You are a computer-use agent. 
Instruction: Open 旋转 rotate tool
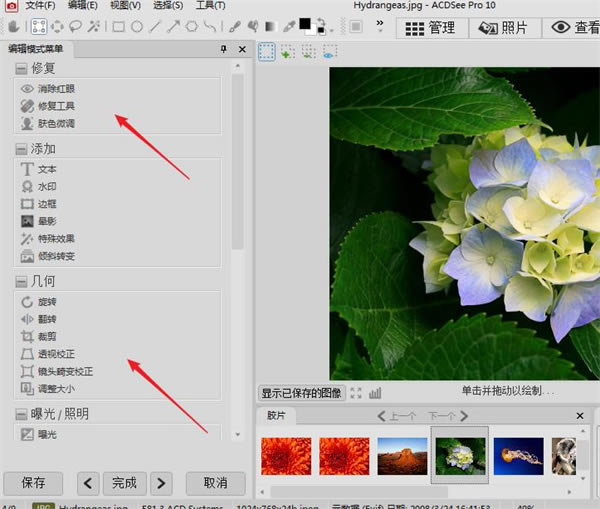(x=38, y=302)
